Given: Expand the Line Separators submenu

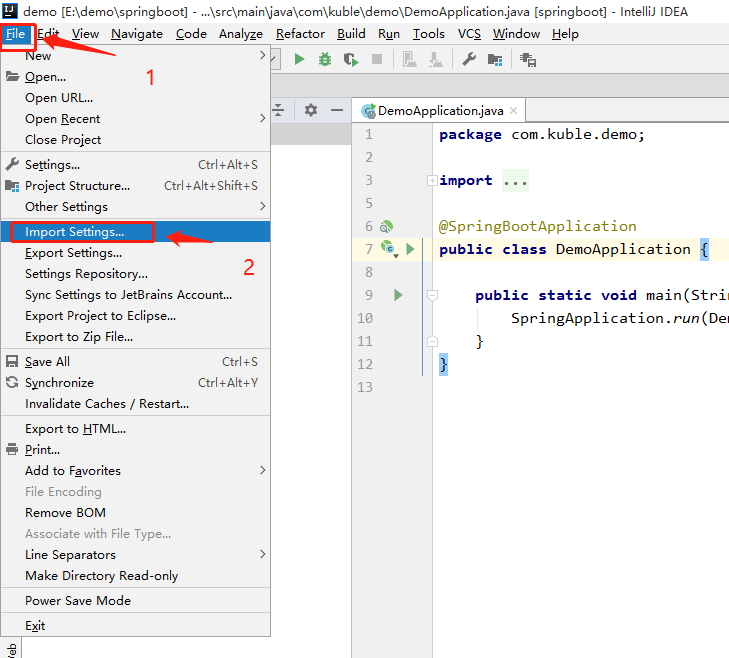Looking at the screenshot, I should point(135,554).
